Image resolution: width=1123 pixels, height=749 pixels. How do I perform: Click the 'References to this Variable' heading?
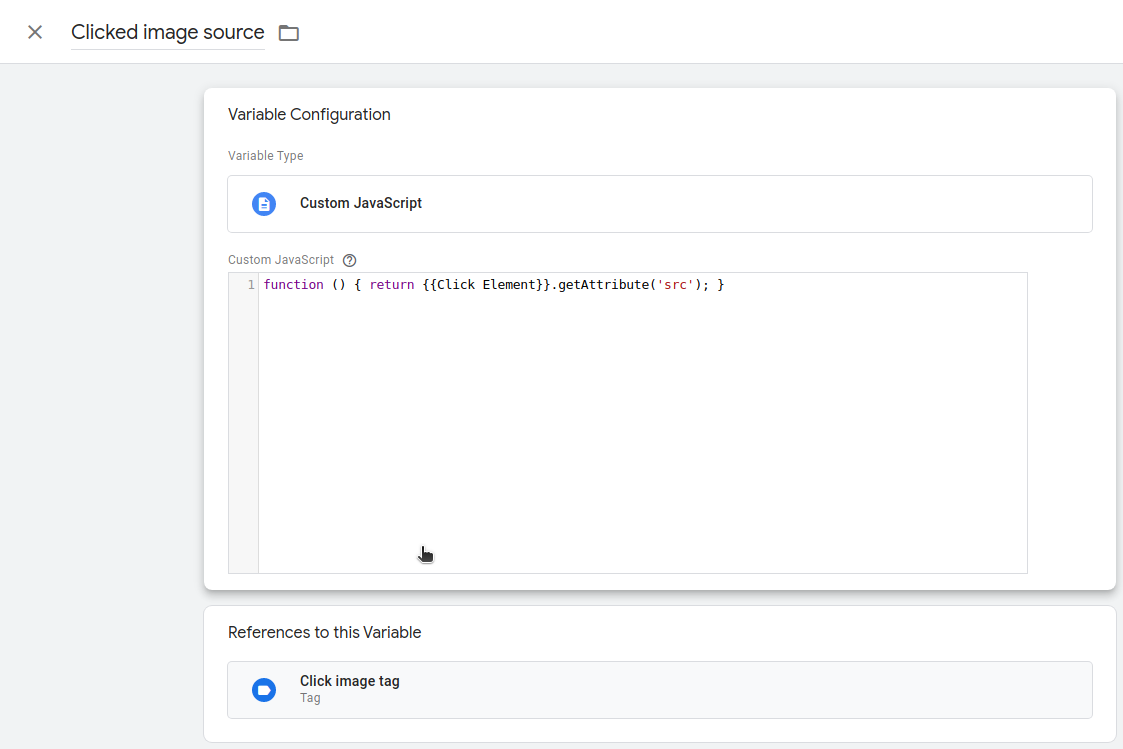(324, 632)
